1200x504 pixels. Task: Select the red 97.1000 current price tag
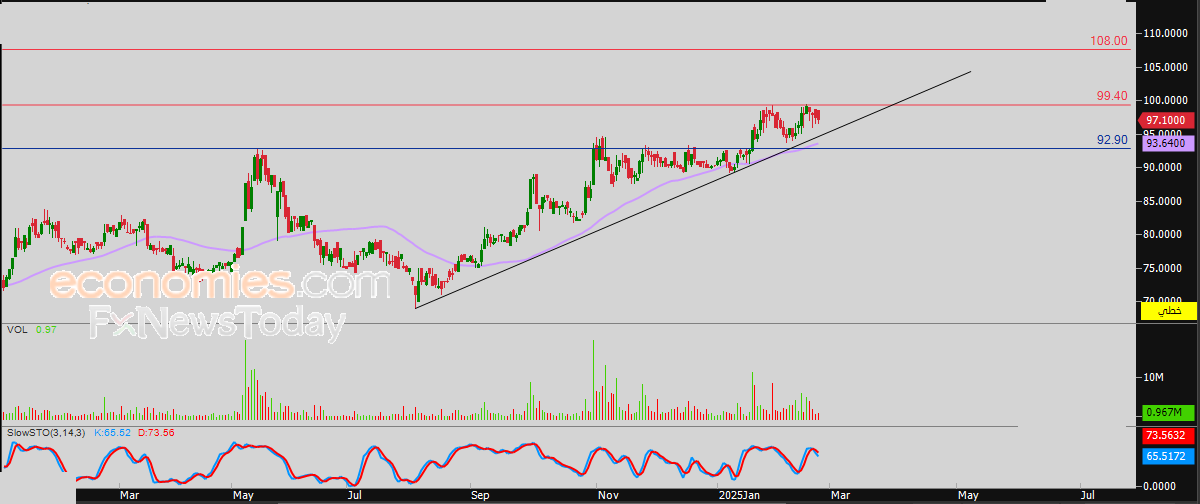[x=1166, y=119]
